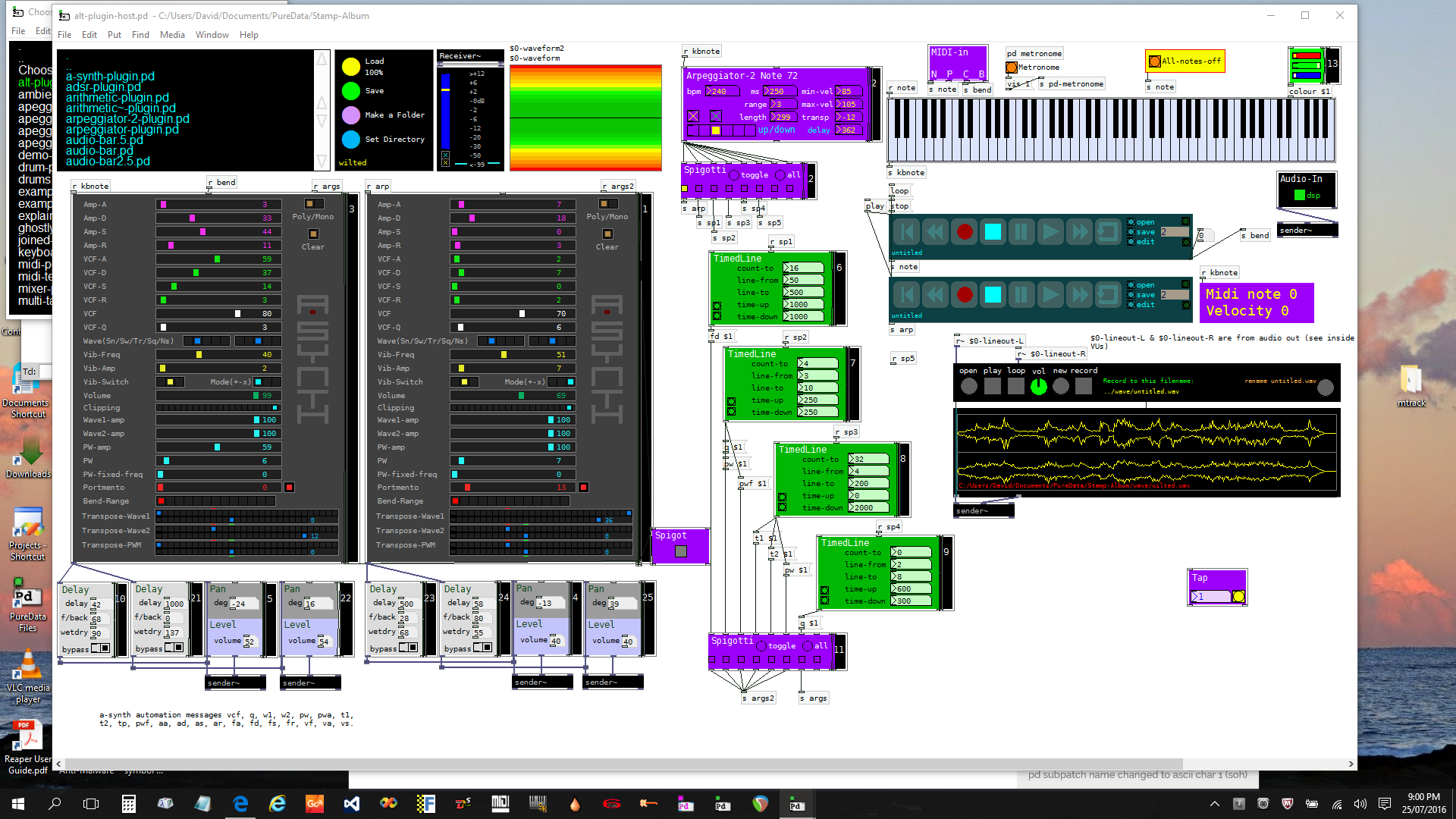Click loop icon in lower transport player
The image size is (1456, 819).
point(1108,294)
